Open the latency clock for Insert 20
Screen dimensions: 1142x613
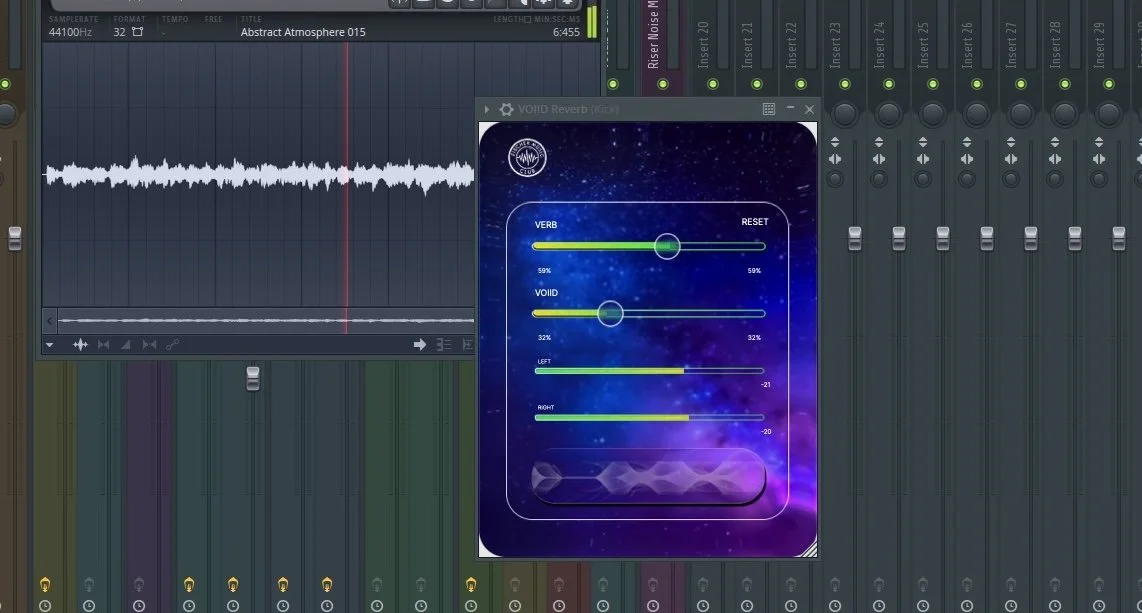tap(703, 606)
